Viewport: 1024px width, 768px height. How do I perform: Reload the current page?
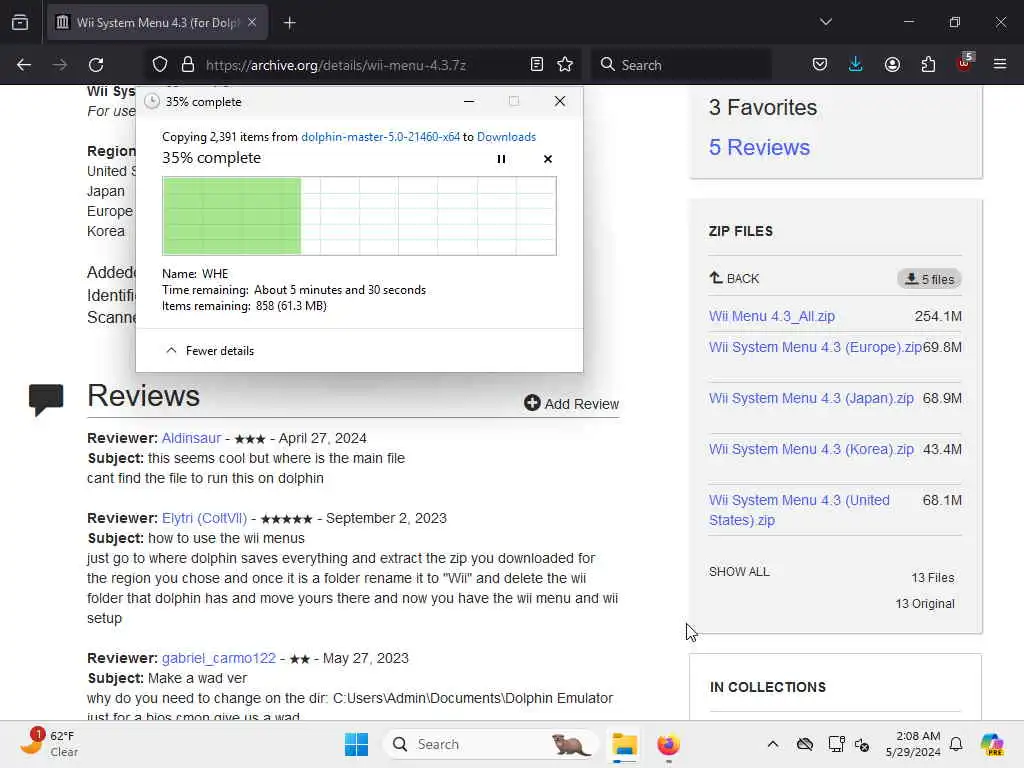point(96,65)
